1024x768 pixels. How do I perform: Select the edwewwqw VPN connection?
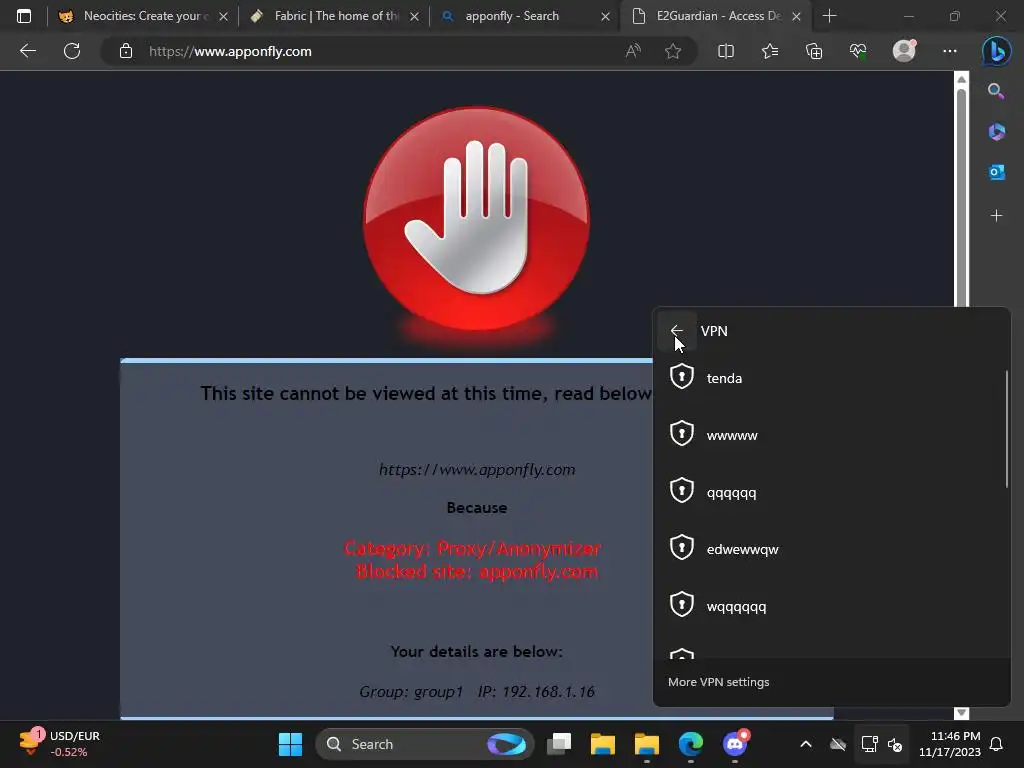pos(831,549)
